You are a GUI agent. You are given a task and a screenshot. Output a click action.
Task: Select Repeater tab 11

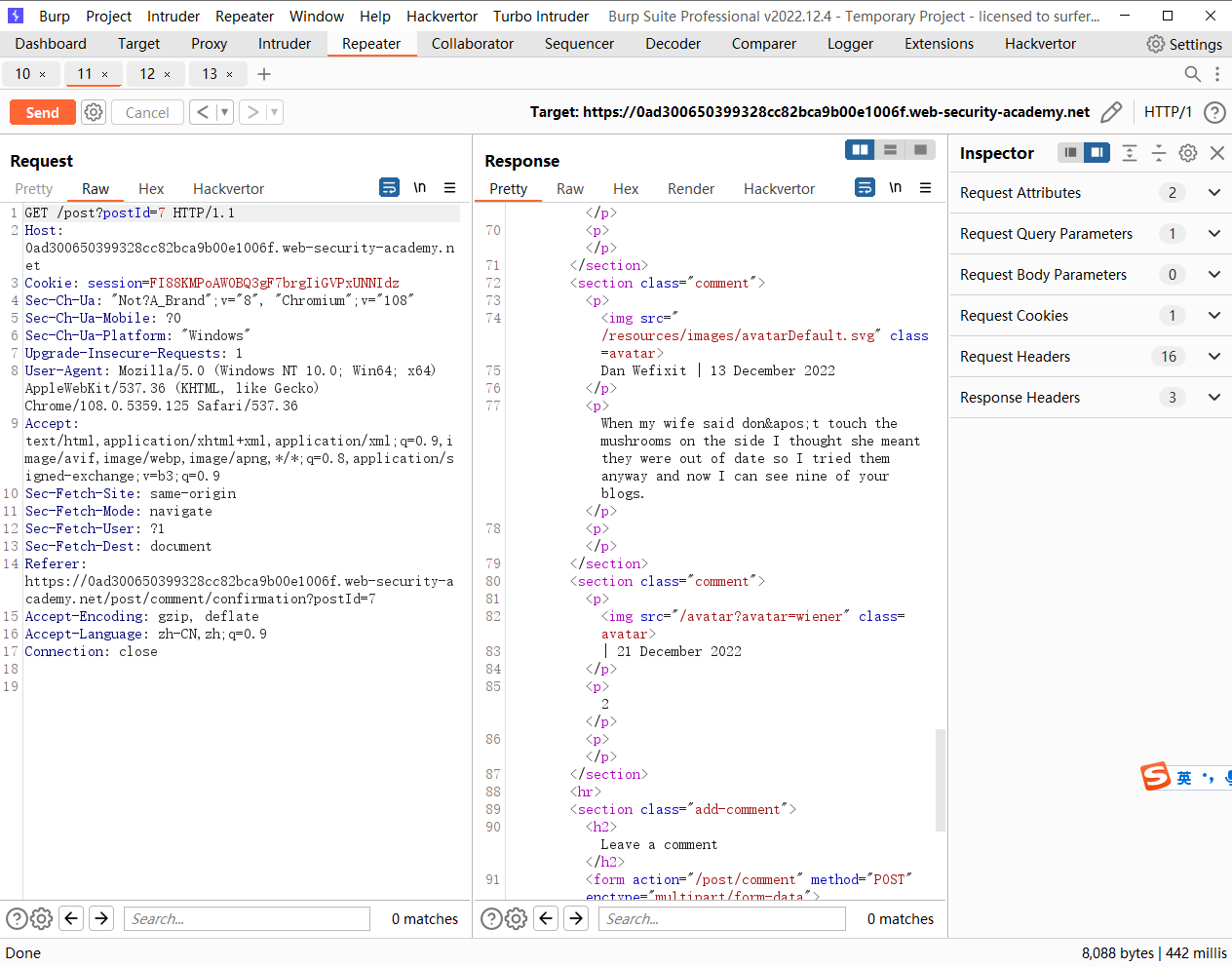click(85, 74)
